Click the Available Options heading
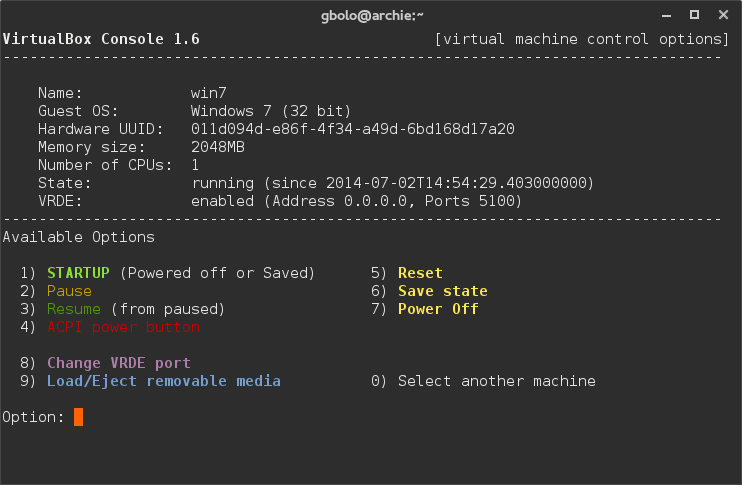The height and width of the screenshot is (485, 742). tap(79, 237)
